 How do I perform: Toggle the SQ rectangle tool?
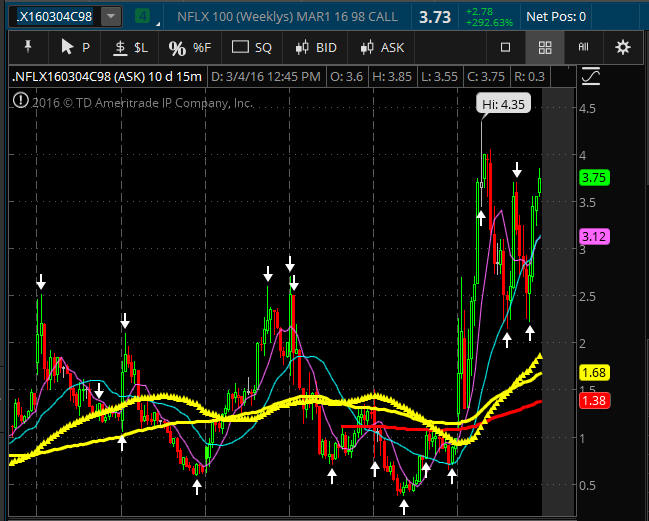coord(252,47)
